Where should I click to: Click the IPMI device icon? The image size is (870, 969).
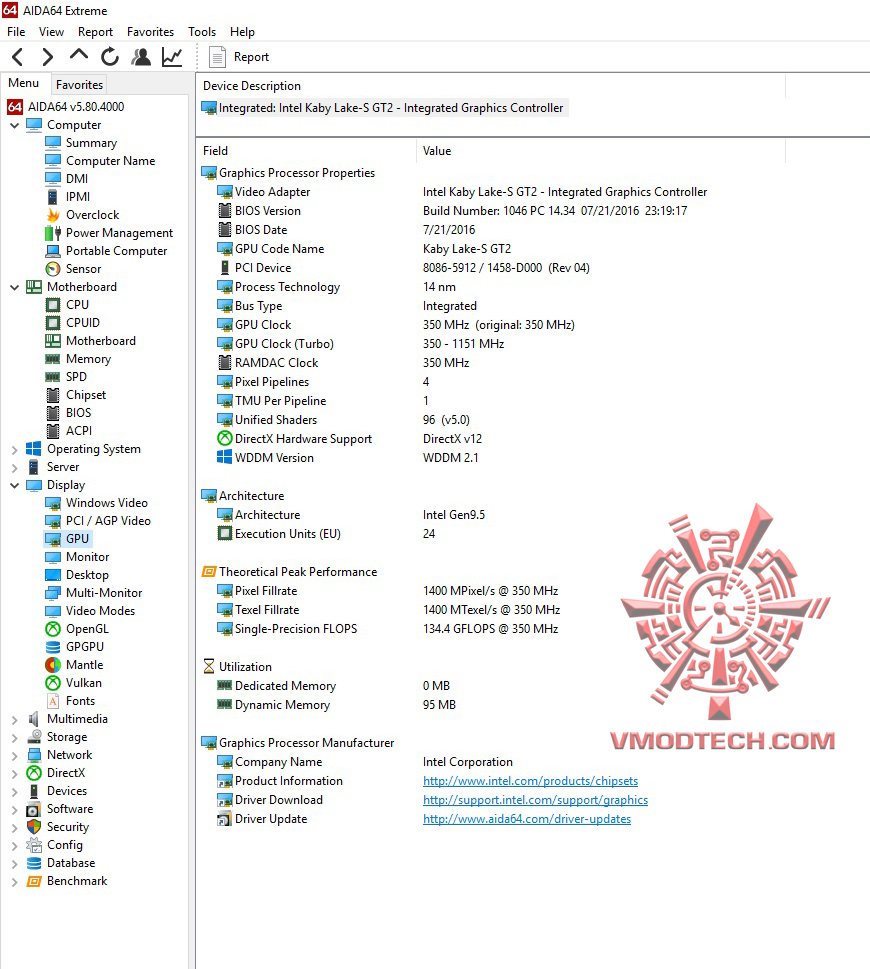[53, 197]
